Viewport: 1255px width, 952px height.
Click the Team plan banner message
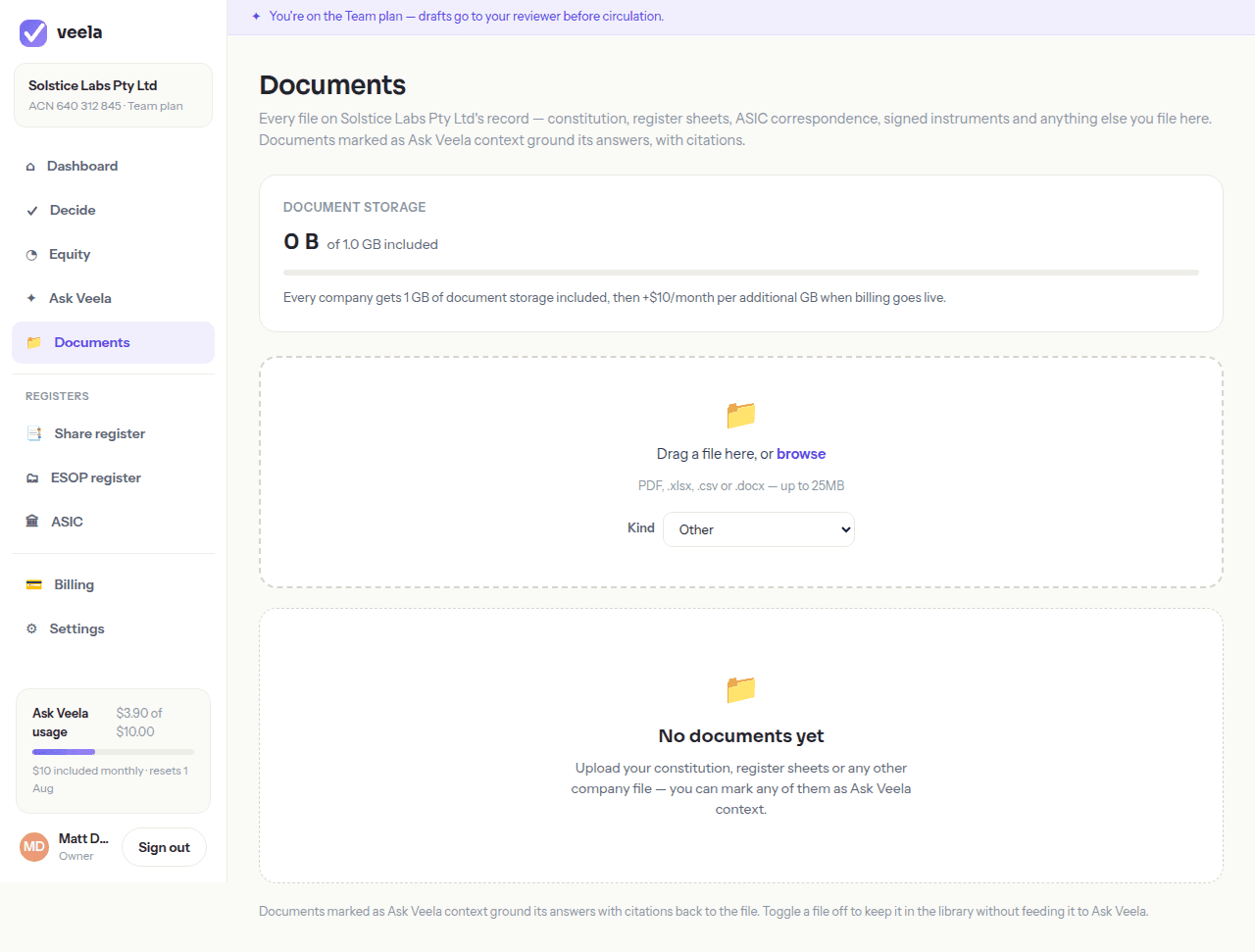(467, 17)
